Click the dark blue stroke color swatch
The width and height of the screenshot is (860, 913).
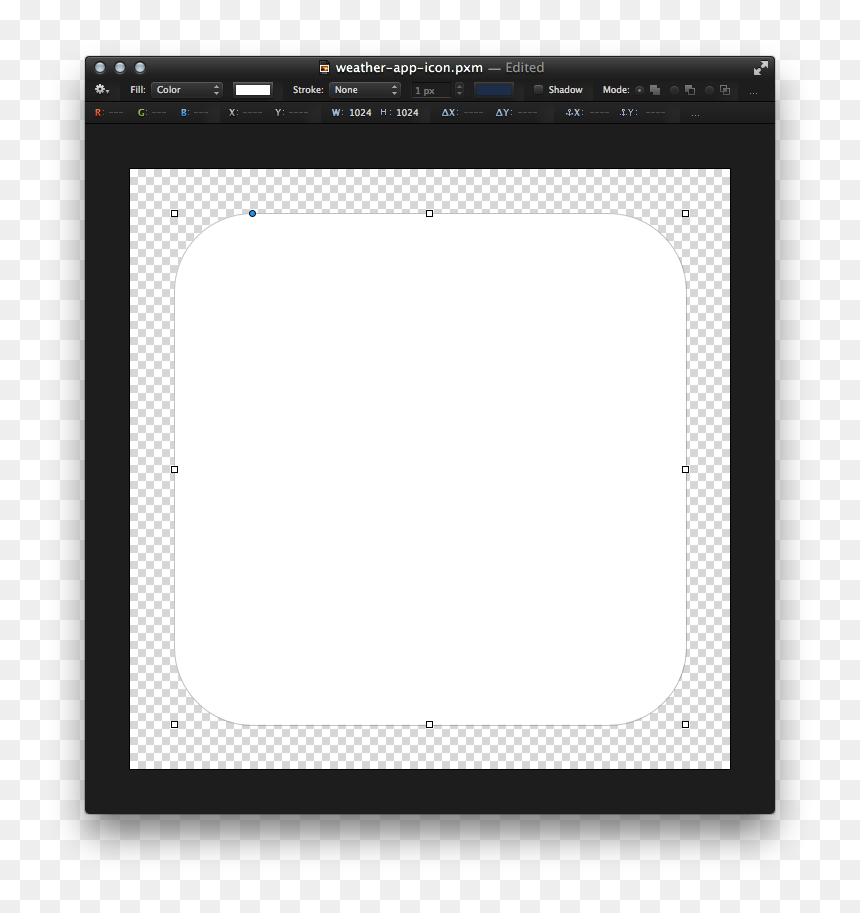tap(494, 90)
